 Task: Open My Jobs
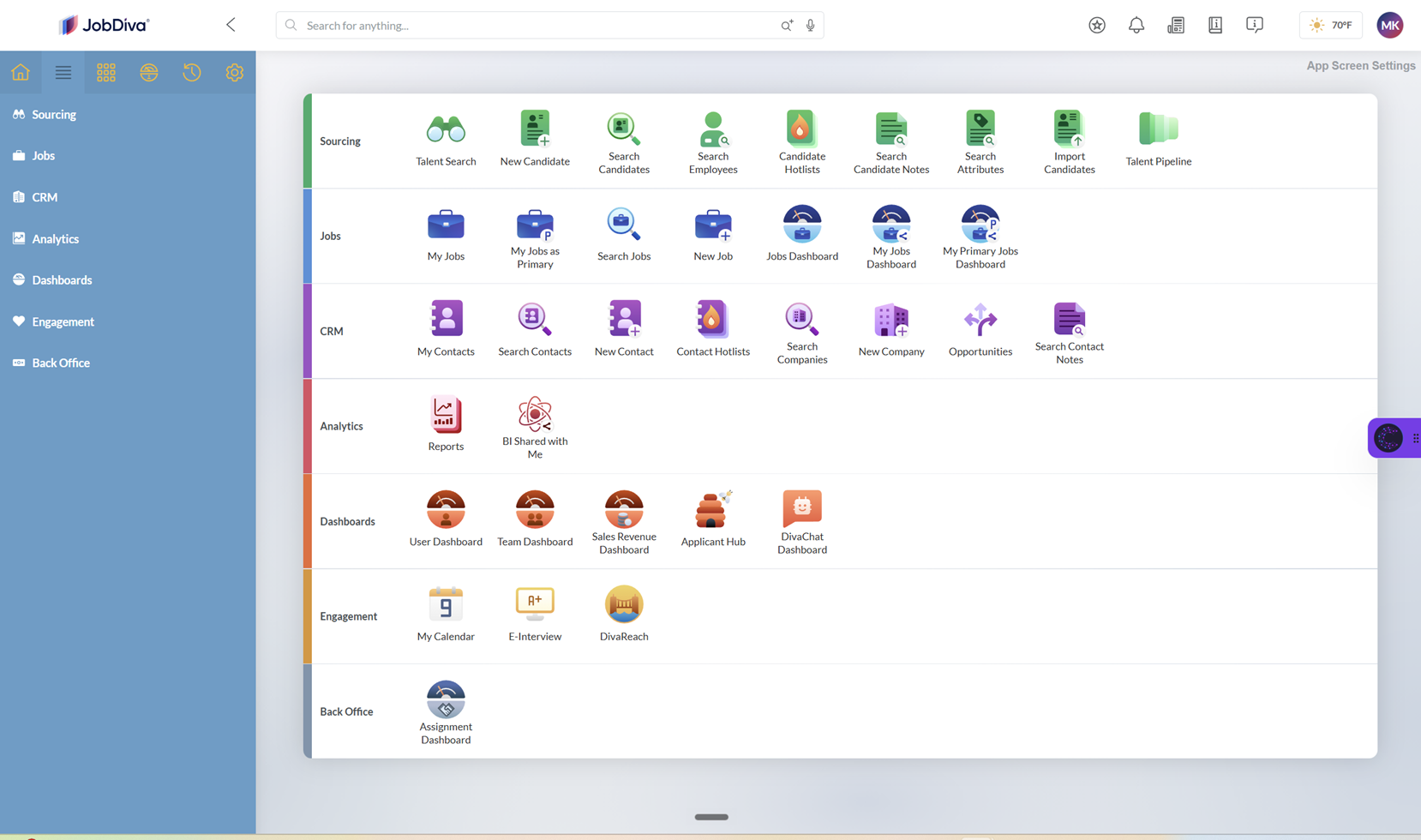click(x=446, y=235)
